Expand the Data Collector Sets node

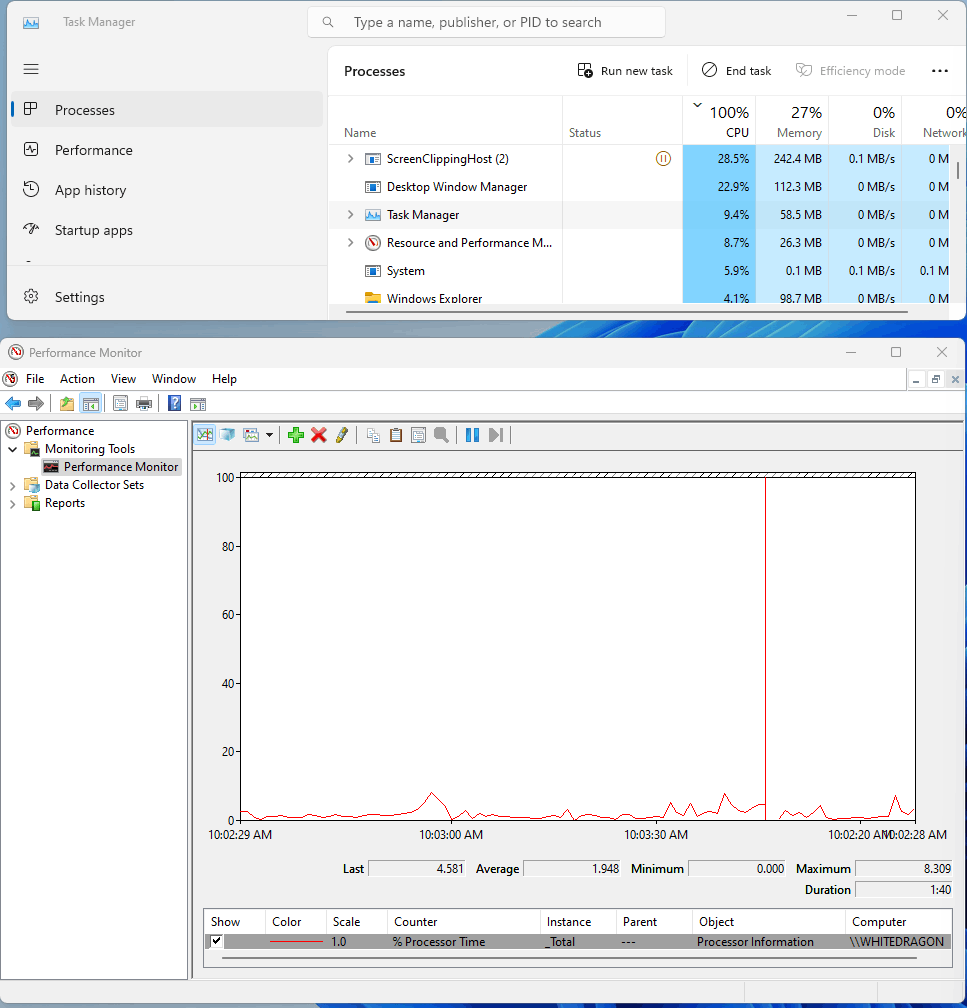tap(13, 486)
